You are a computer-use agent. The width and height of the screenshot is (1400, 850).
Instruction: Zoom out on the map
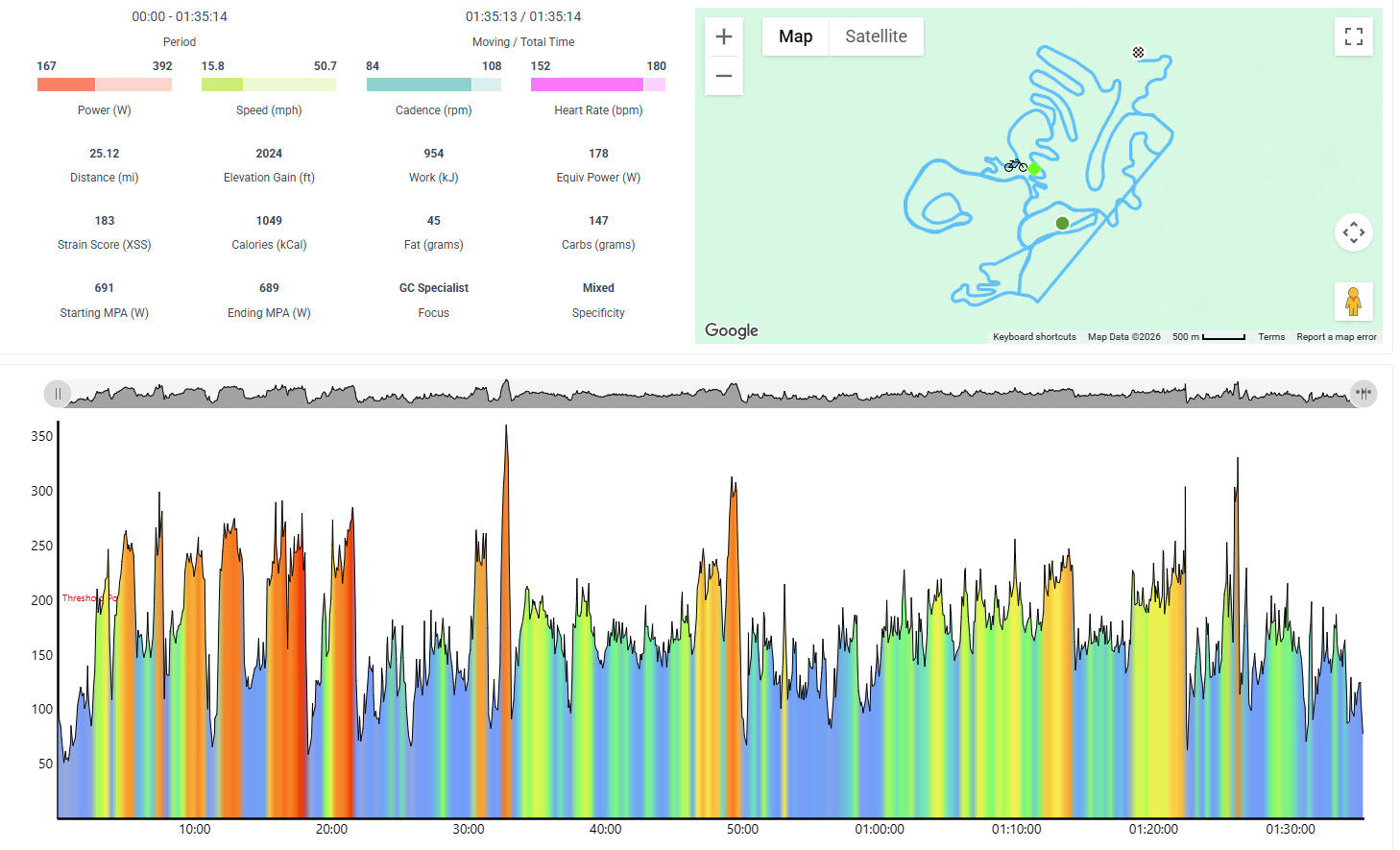[x=724, y=76]
